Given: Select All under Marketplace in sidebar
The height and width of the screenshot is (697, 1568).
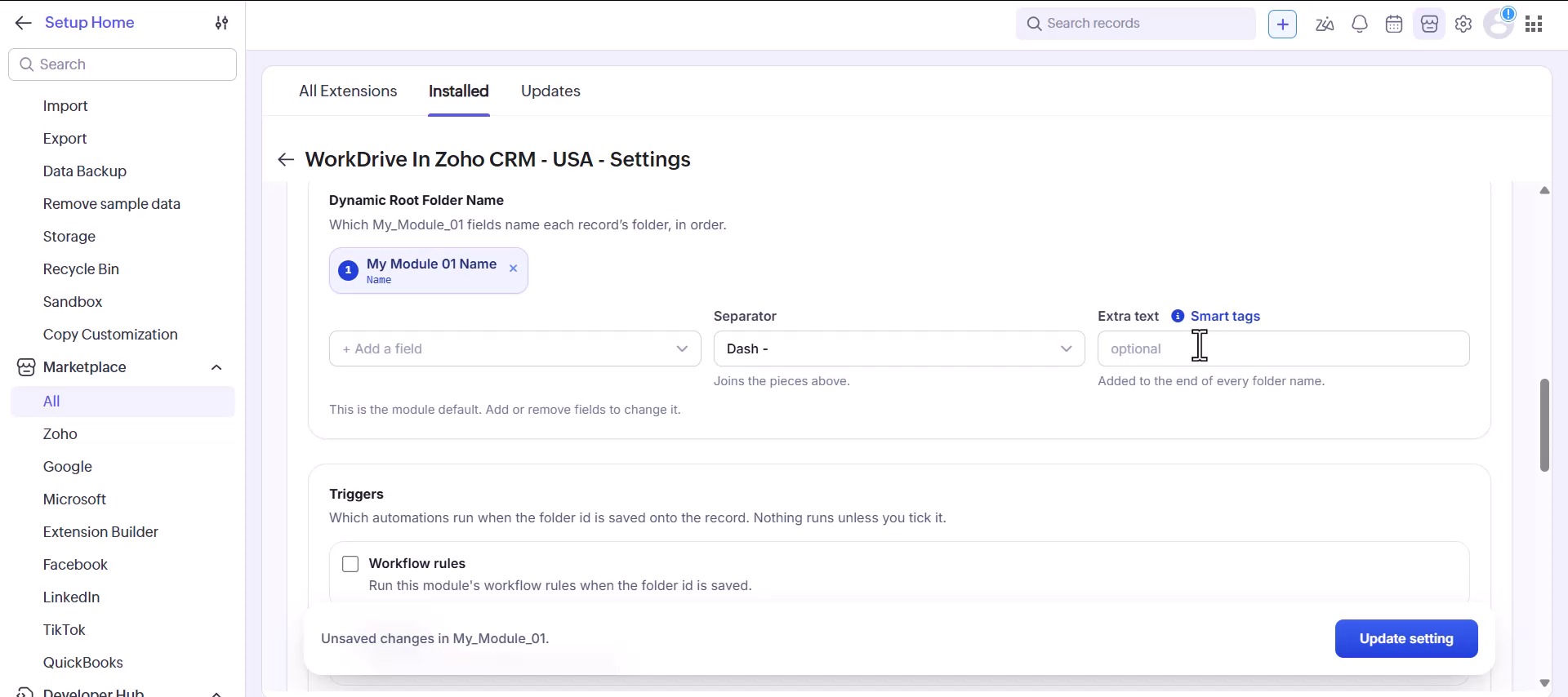Looking at the screenshot, I should click(x=122, y=402).
